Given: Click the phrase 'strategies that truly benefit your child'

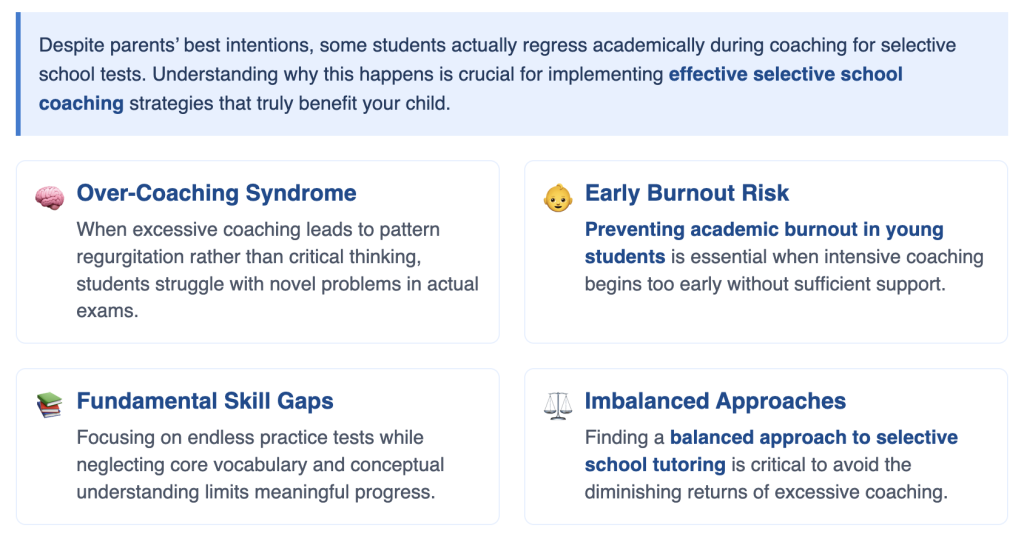Looking at the screenshot, I should point(289,103).
